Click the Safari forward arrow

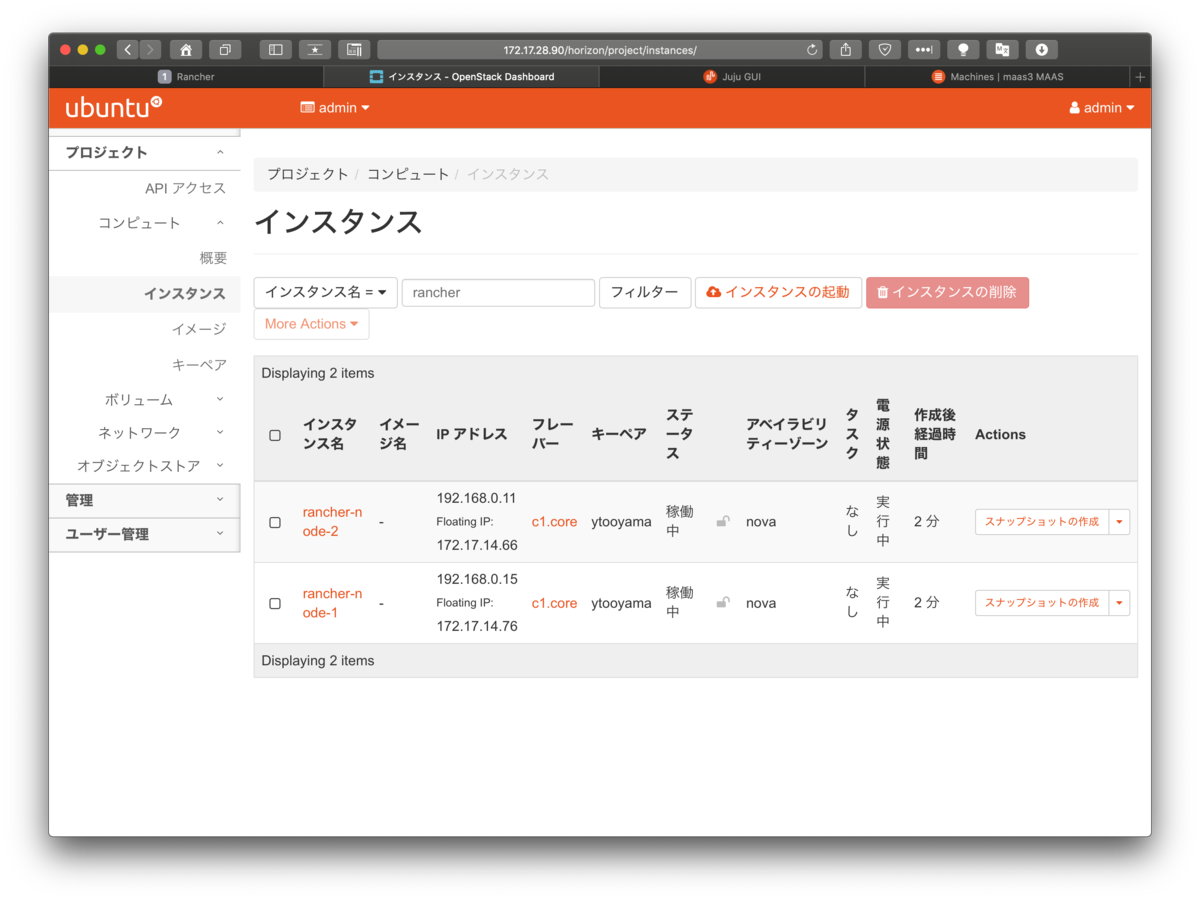point(150,49)
